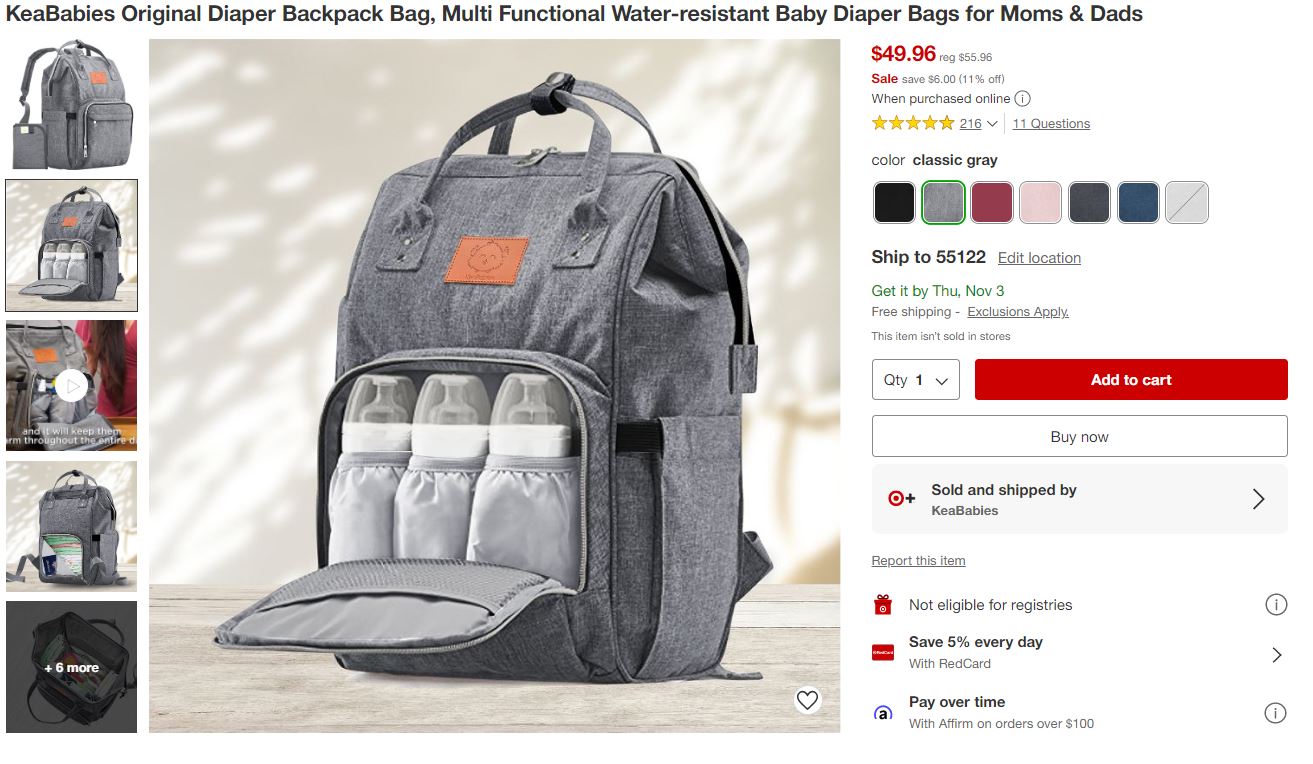Play the product video thumbnail
Screen dimensions: 1313x764
(x=71, y=385)
